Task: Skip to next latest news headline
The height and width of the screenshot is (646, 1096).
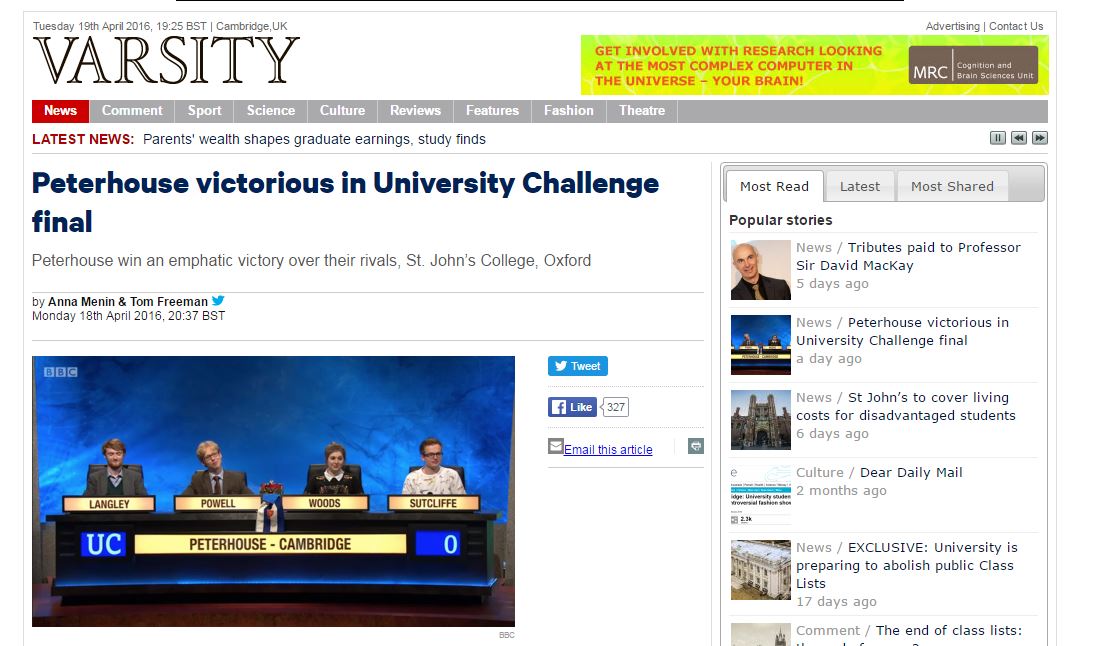Action: [1039, 138]
